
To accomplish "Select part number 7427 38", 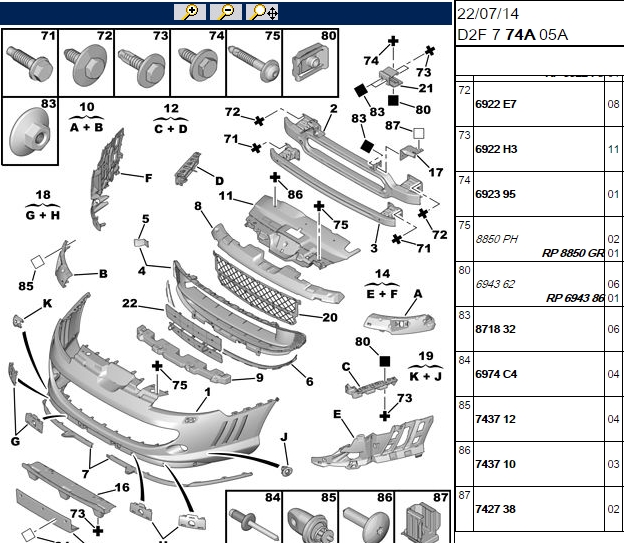I will [495, 509].
